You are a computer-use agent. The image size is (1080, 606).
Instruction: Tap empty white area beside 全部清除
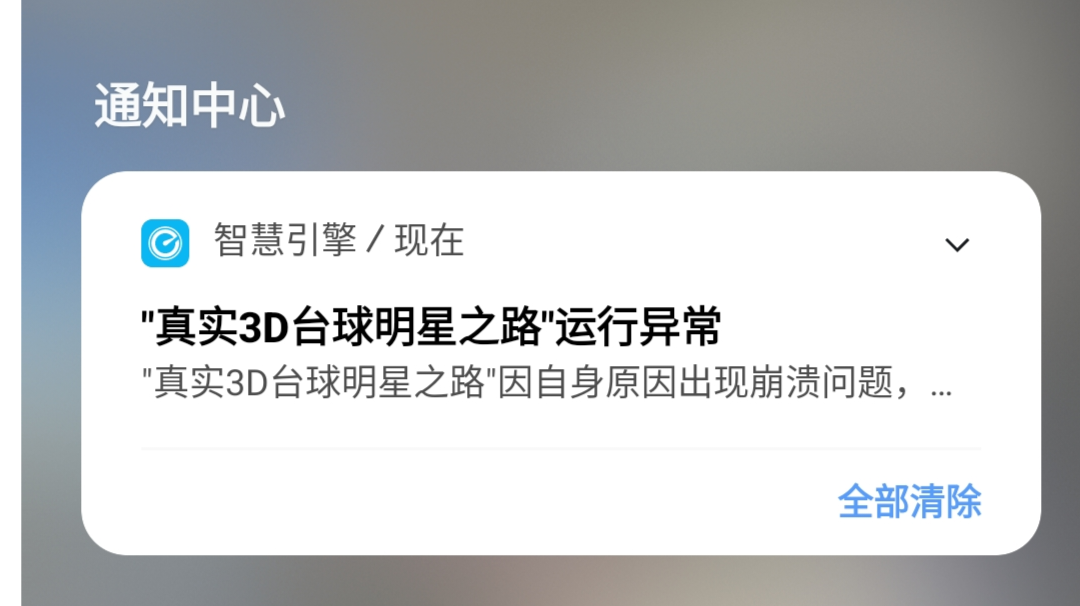point(482,501)
